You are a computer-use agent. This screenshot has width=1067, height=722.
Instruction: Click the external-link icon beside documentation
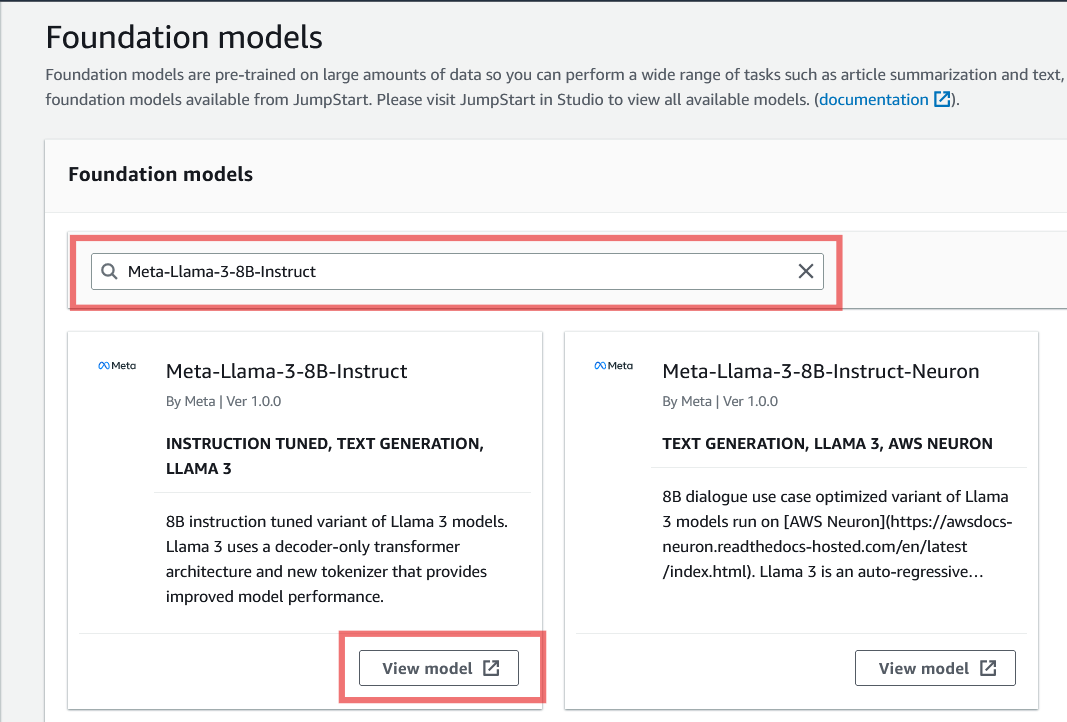[942, 100]
